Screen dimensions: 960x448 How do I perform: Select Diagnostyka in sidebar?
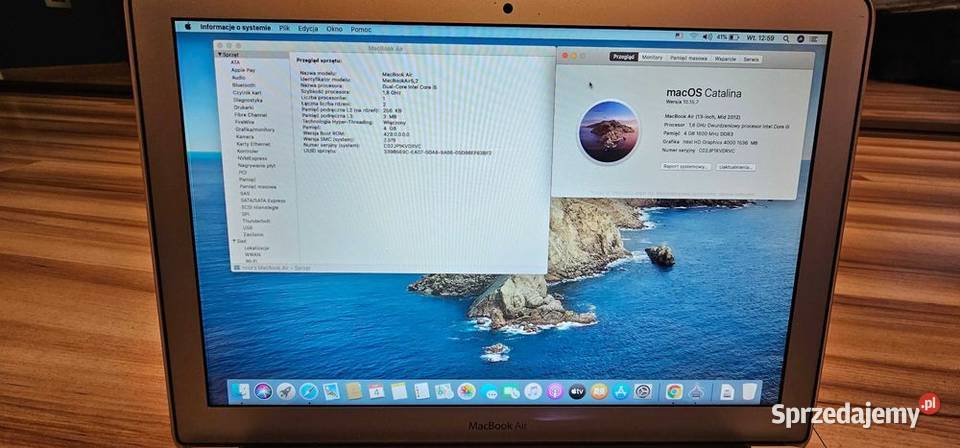pos(248,100)
